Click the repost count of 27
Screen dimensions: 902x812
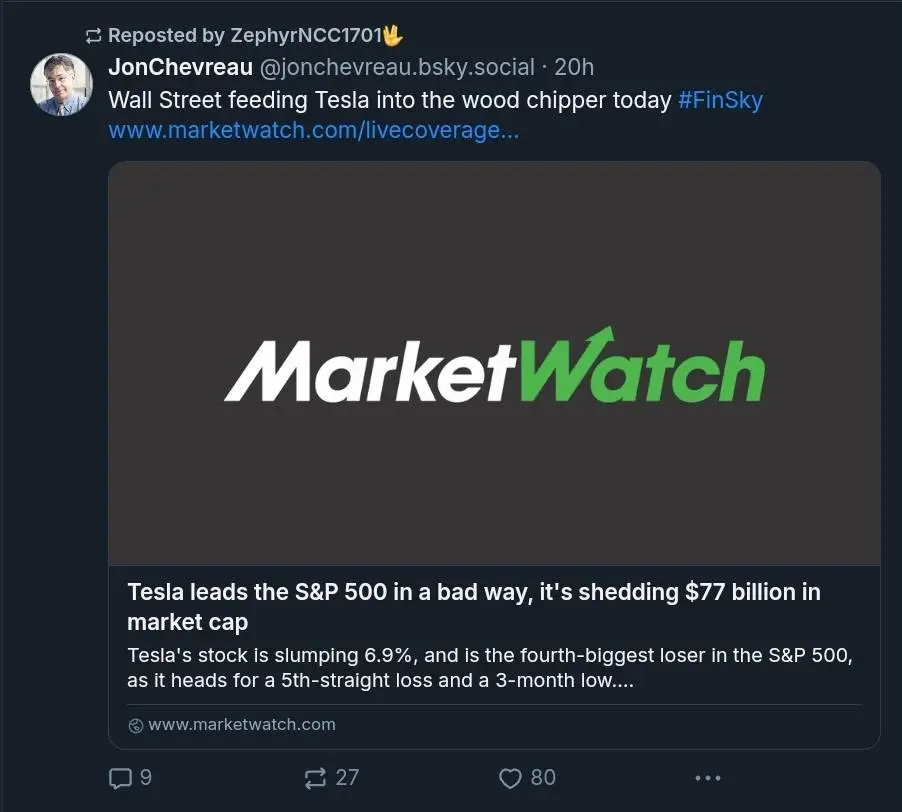pos(347,778)
